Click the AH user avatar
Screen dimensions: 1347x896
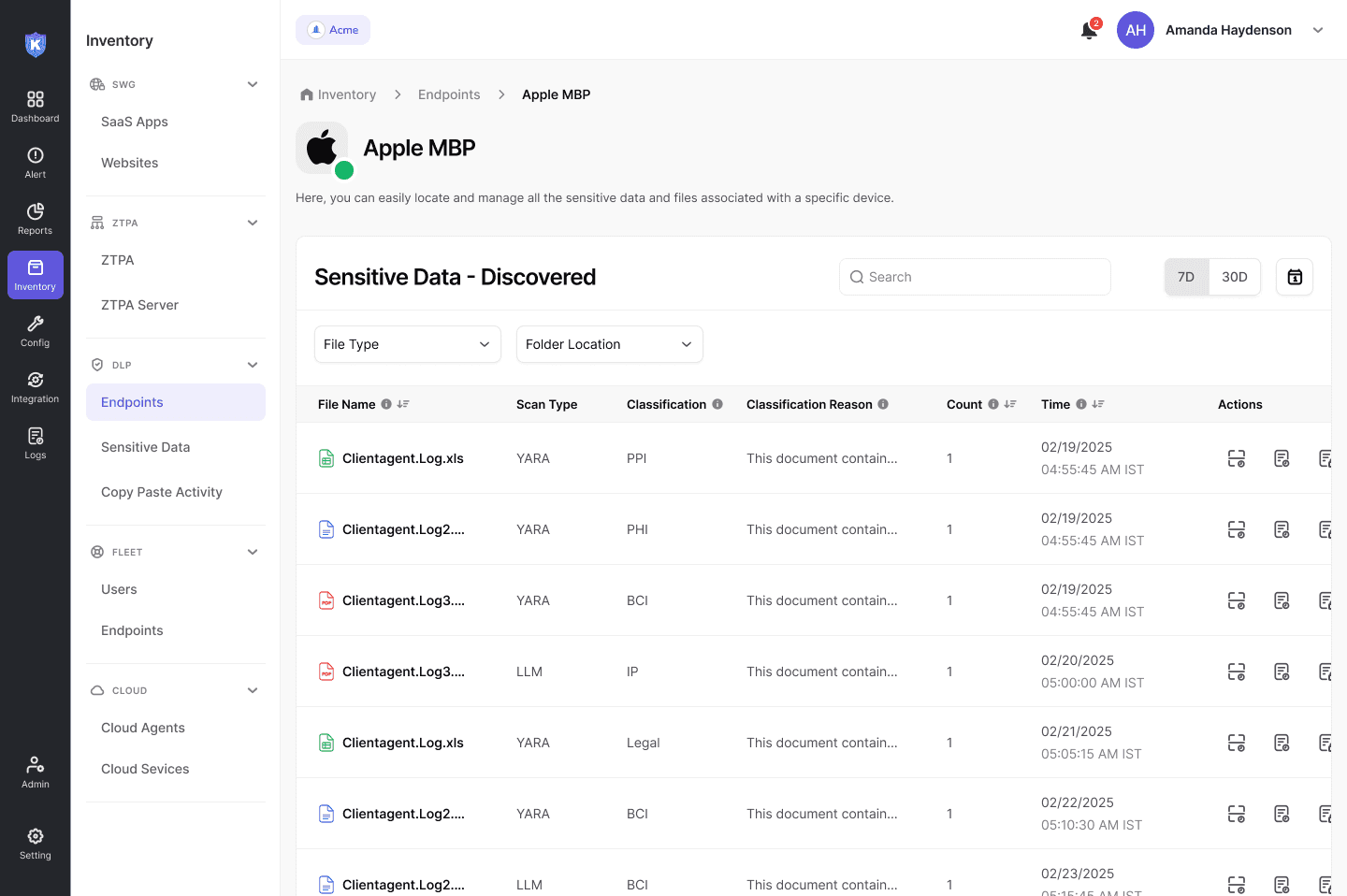click(1136, 30)
